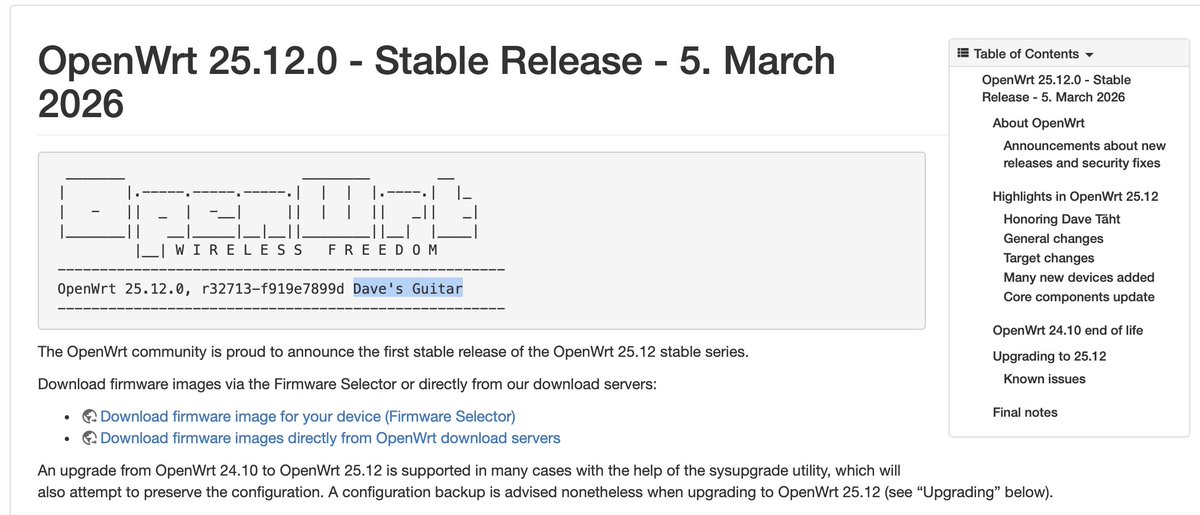1200x515 pixels.
Task: Collapse the Table of Contents caret
Action: point(1089,55)
